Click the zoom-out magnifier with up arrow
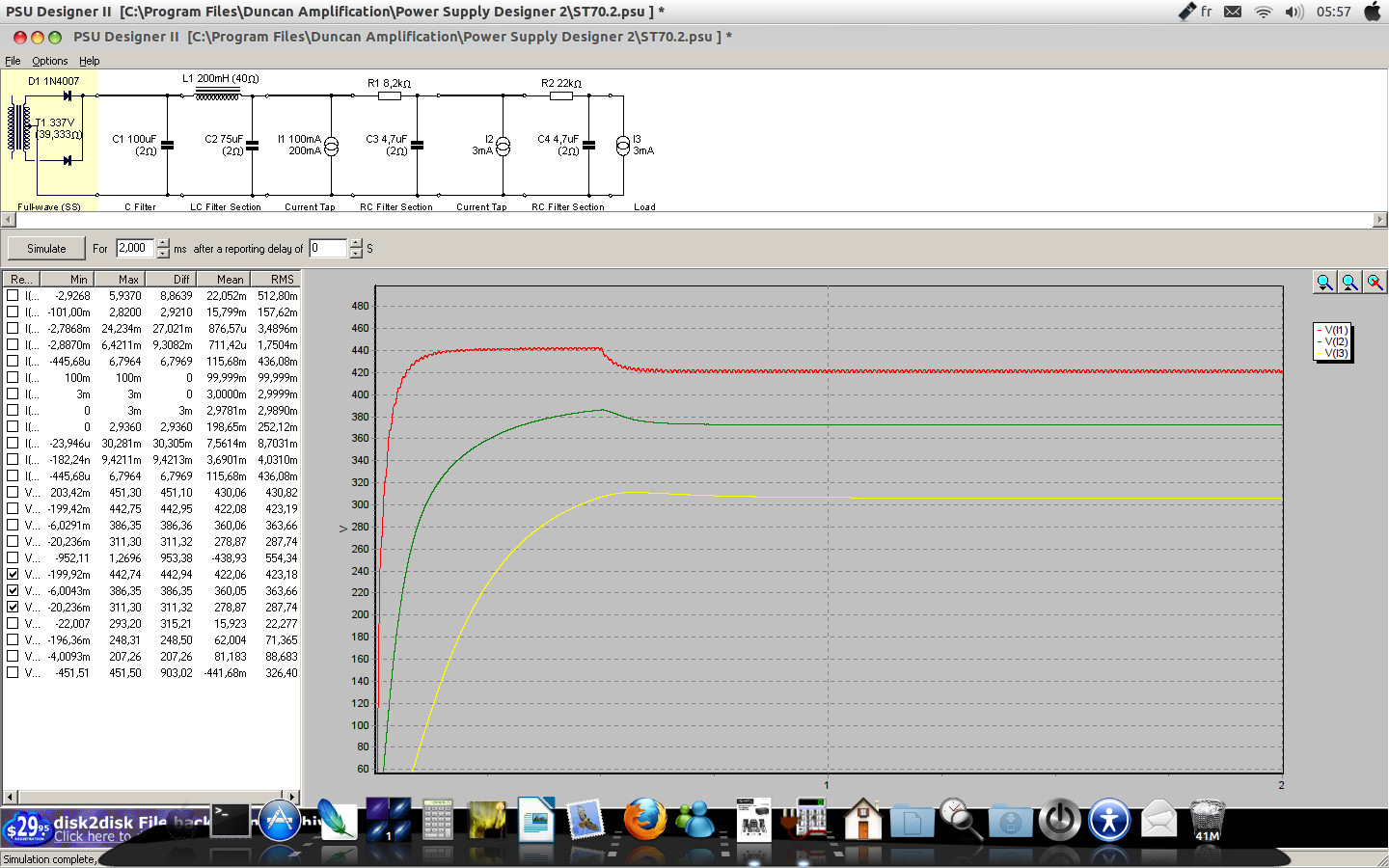 pos(1349,282)
